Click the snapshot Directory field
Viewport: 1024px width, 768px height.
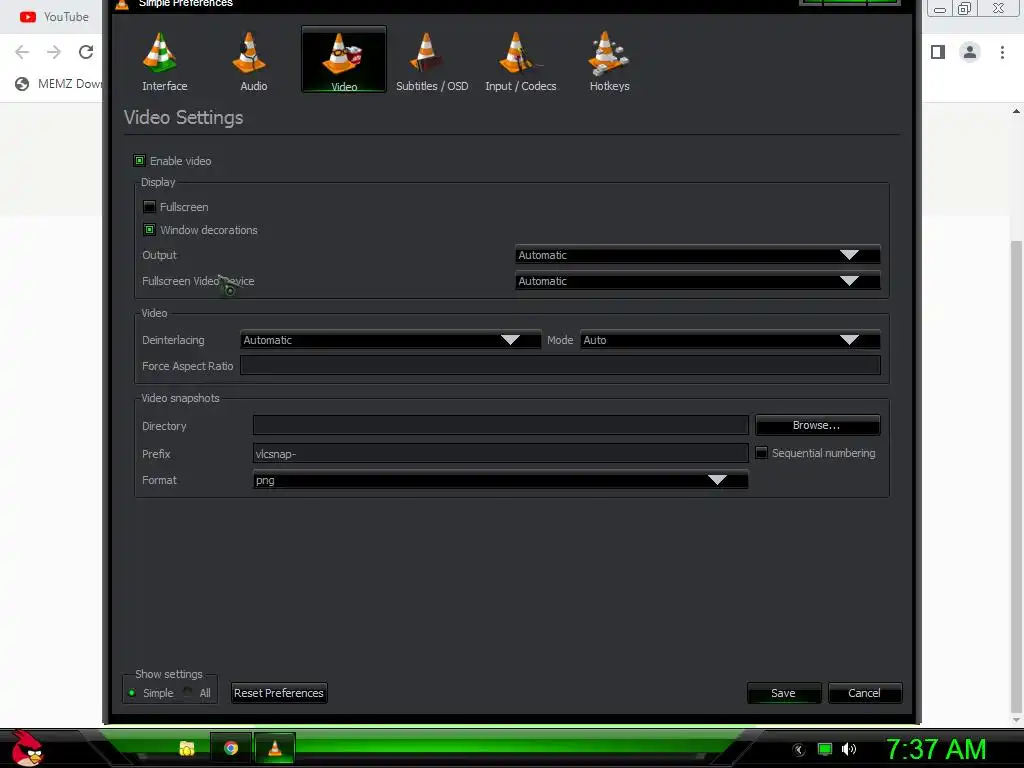click(500, 425)
